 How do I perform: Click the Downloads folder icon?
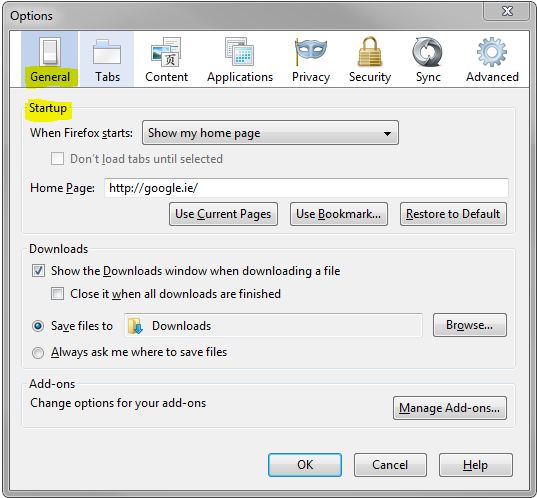tap(135, 326)
